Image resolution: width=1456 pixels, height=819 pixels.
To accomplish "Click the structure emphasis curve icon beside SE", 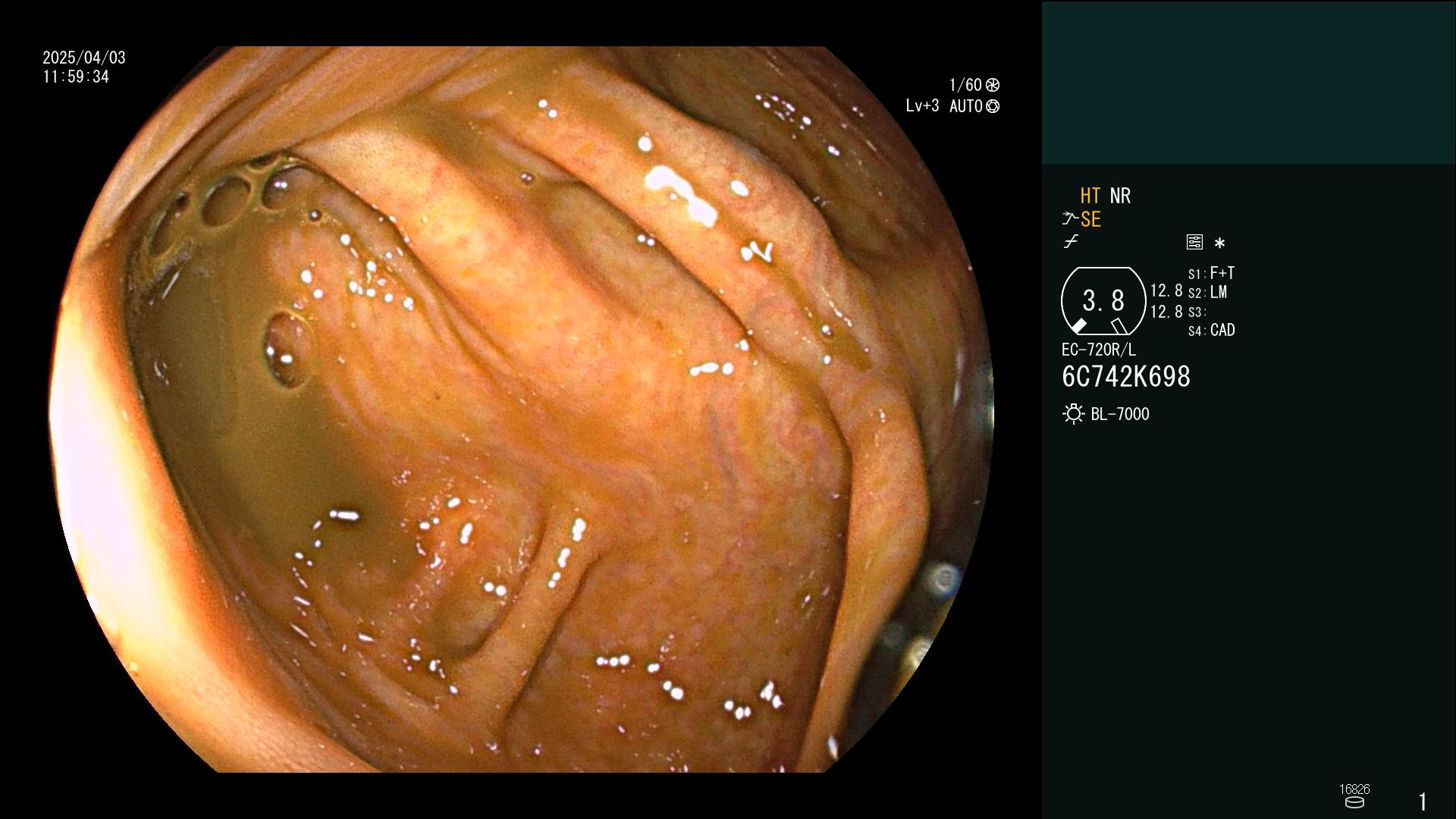I will [1070, 219].
